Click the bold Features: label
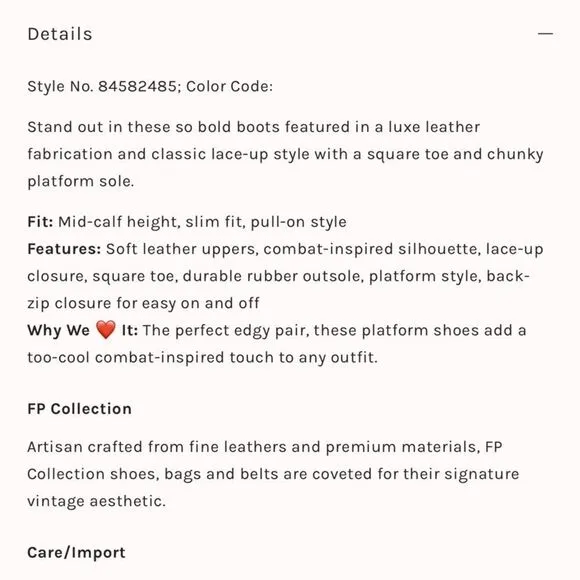The width and height of the screenshot is (580, 580). (64, 249)
